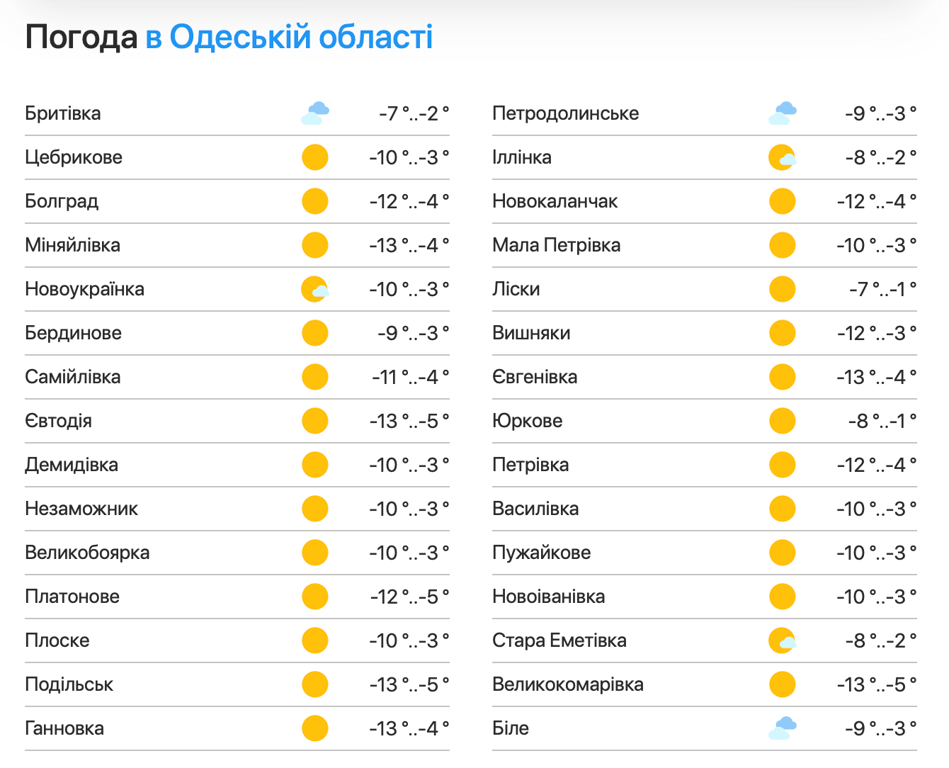Click the sunny icon beside Цебрикове
The image size is (949, 768).
(315, 157)
